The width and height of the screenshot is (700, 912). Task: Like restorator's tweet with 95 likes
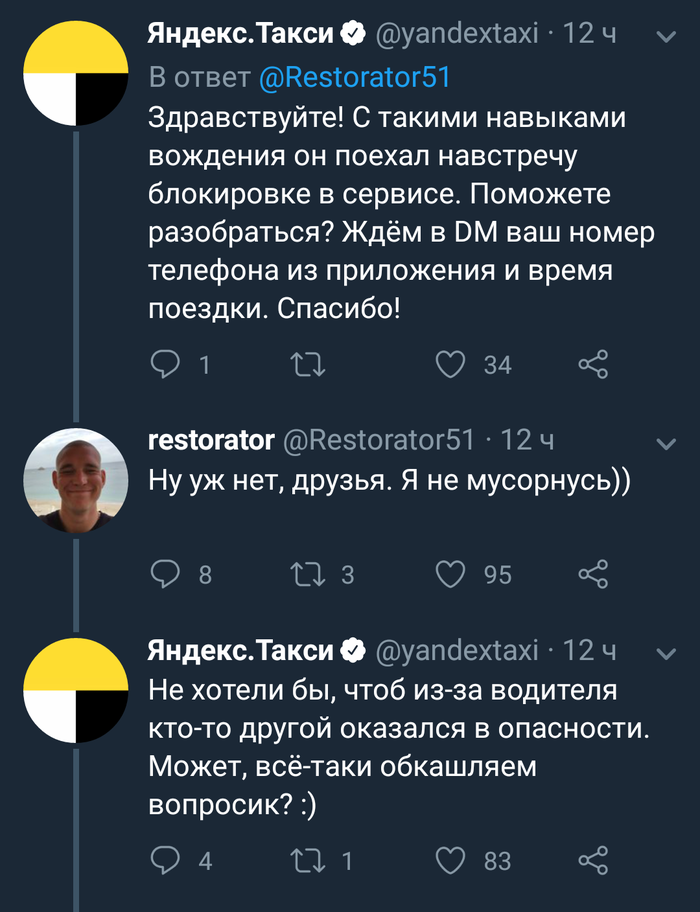(451, 573)
